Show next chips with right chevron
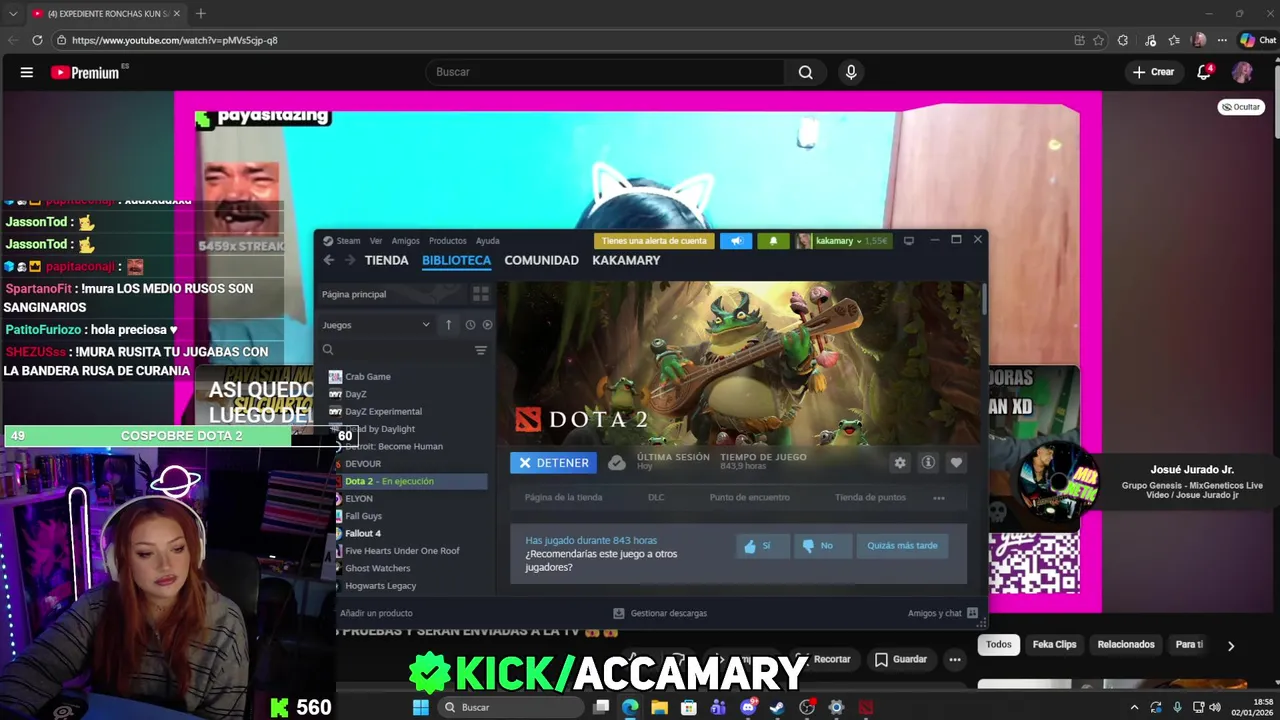 1231,646
